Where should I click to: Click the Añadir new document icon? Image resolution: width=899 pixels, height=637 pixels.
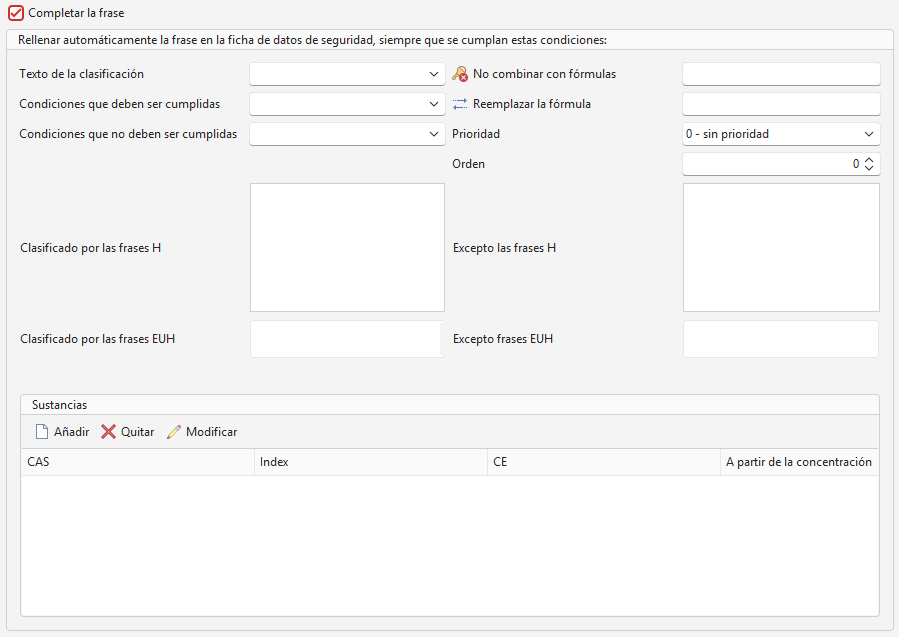click(42, 432)
